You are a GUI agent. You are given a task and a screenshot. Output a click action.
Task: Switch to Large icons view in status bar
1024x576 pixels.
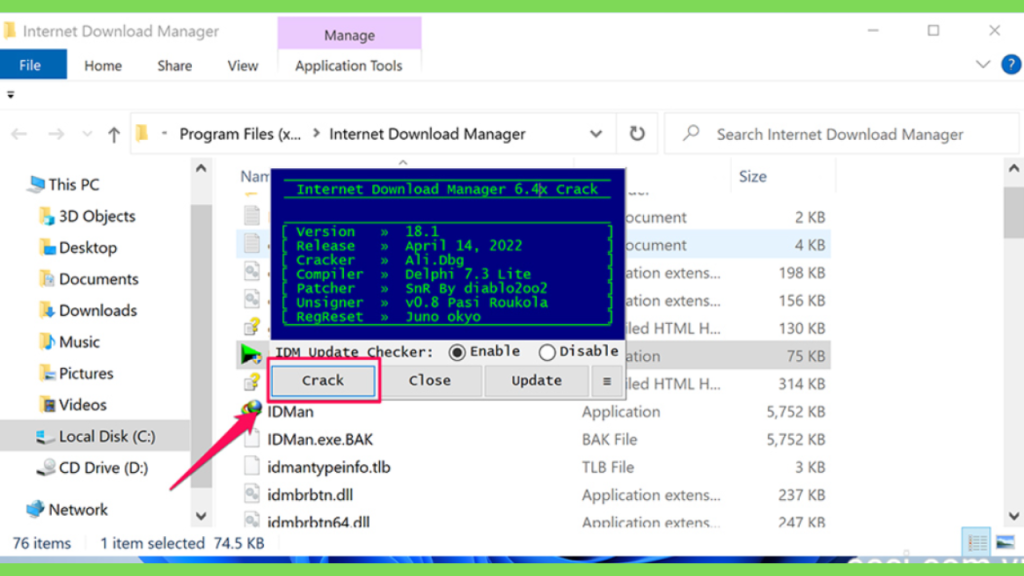point(1005,542)
